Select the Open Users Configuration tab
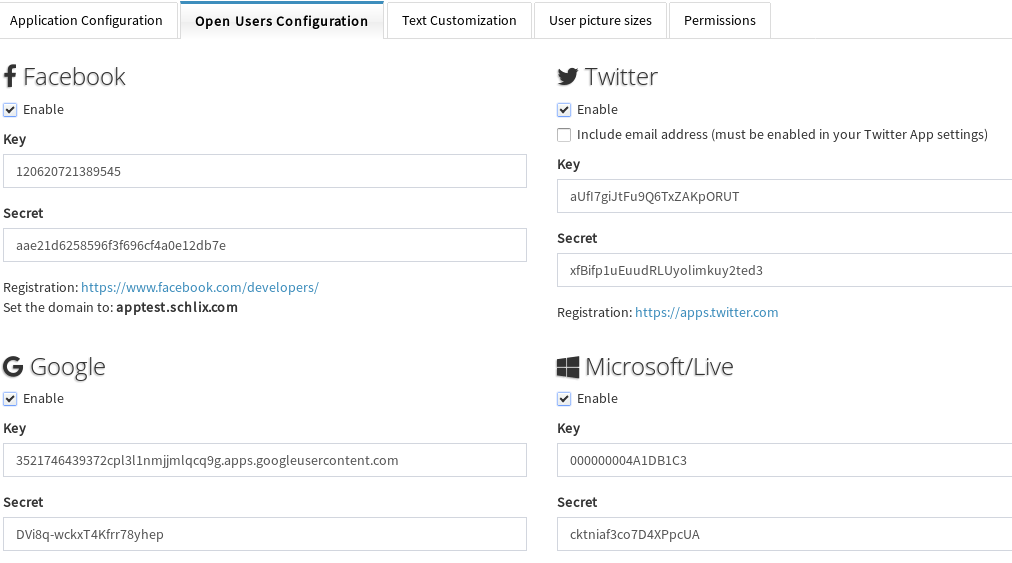1012x563 pixels. coord(282,21)
